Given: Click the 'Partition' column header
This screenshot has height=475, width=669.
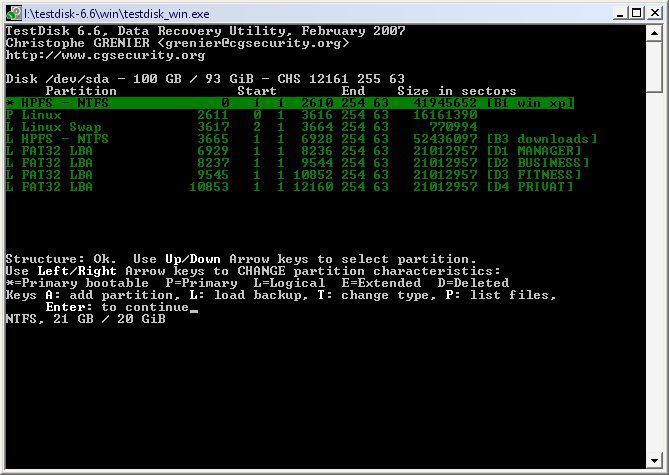Looking at the screenshot, I should 81,91.
